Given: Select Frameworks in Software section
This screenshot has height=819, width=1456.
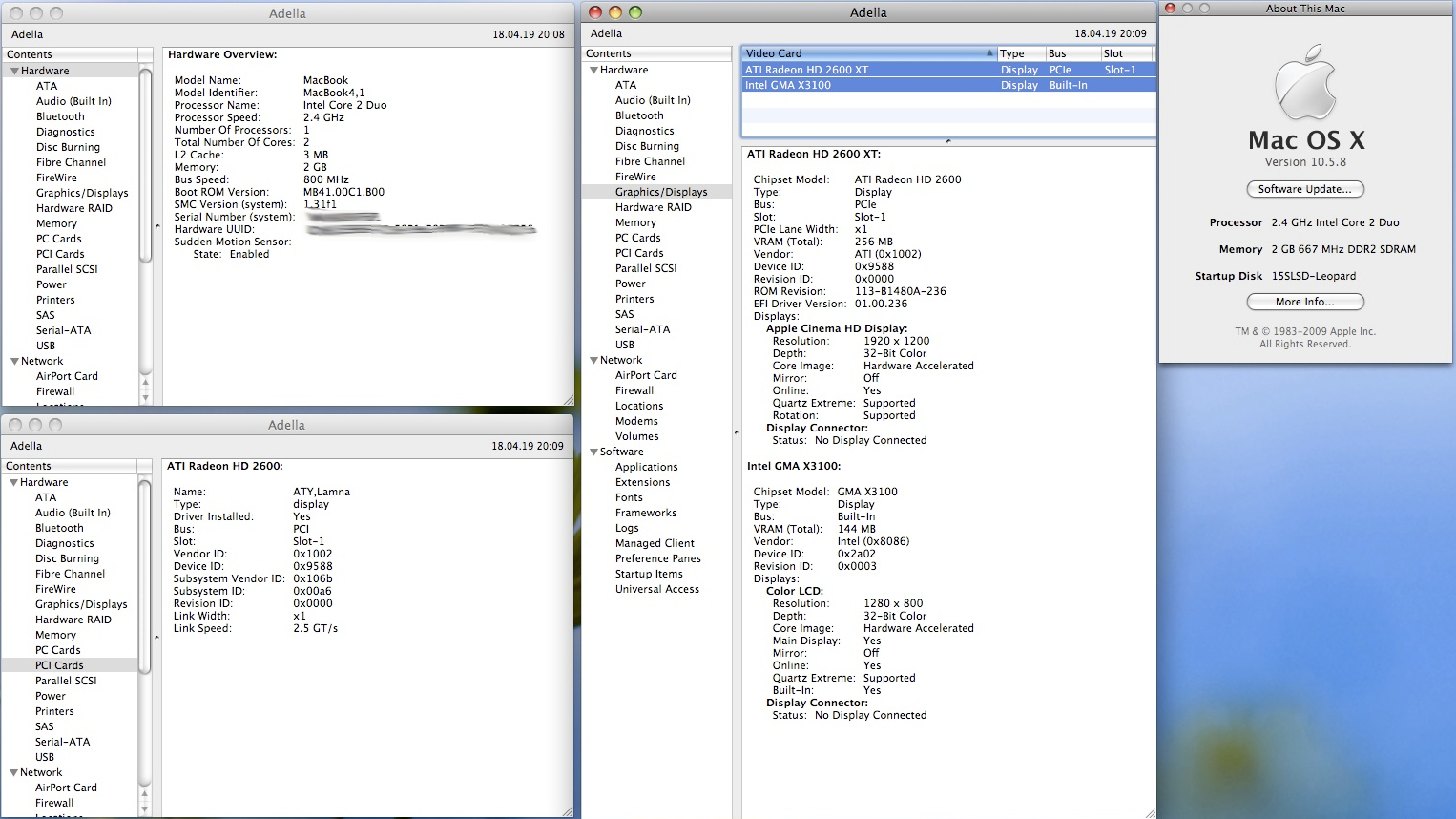Looking at the screenshot, I should (x=646, y=513).
